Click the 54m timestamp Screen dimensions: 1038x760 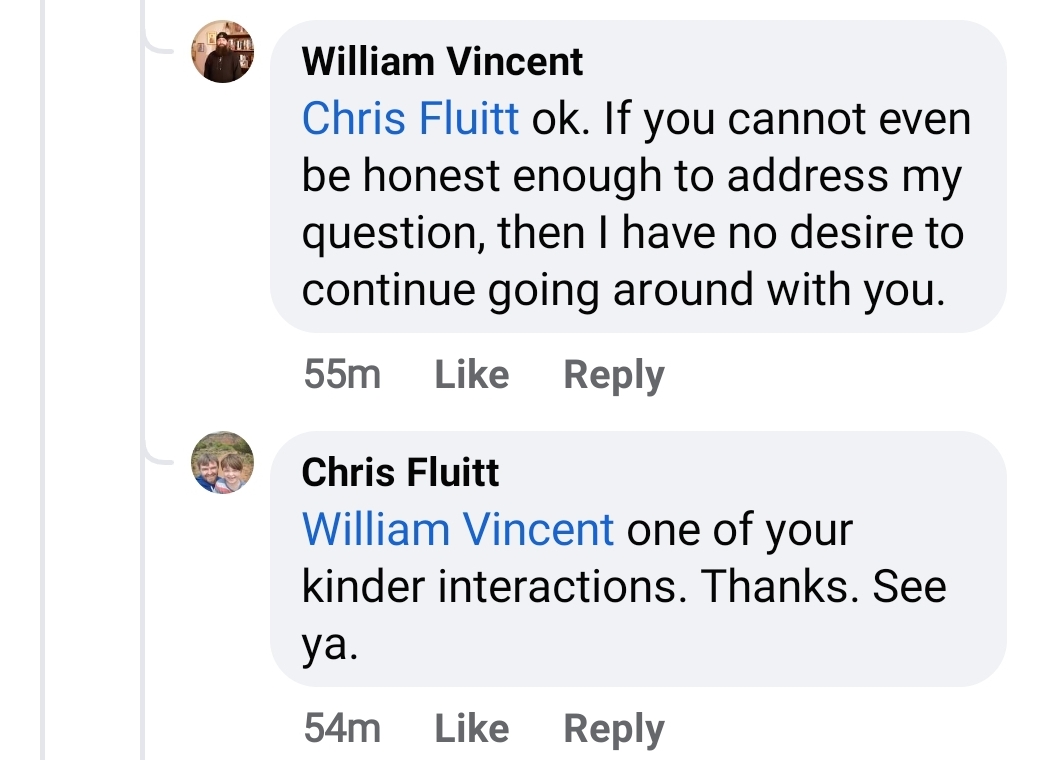[342, 728]
